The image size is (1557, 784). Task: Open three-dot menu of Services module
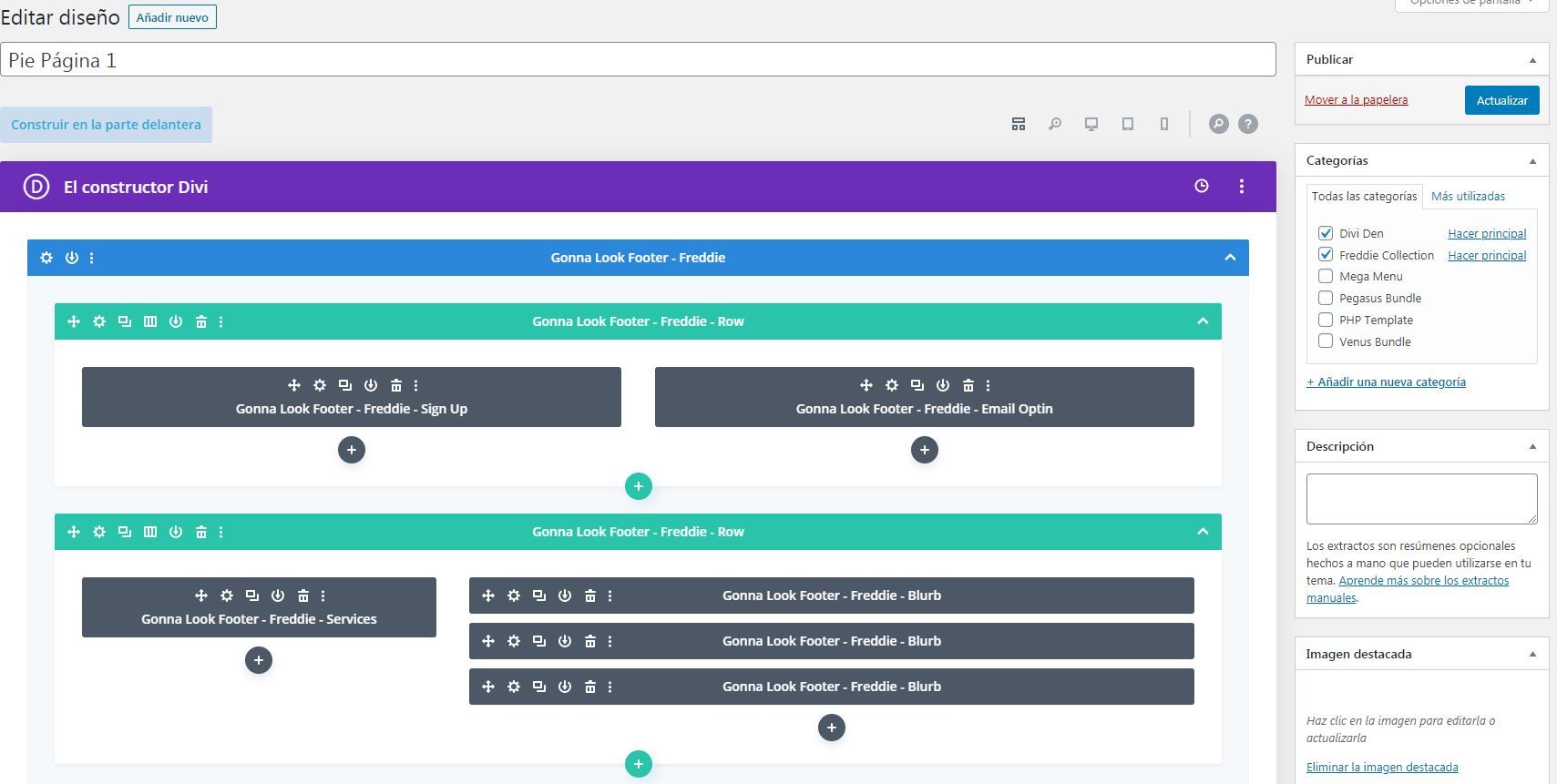click(323, 596)
